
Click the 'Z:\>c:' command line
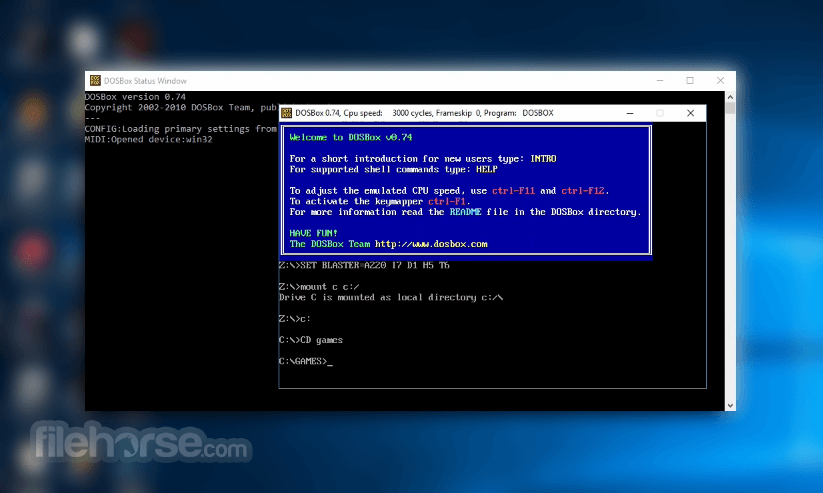[x=294, y=319]
